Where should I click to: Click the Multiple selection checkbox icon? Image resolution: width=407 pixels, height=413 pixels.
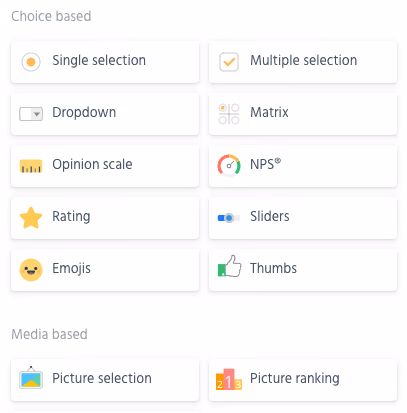(x=229, y=62)
